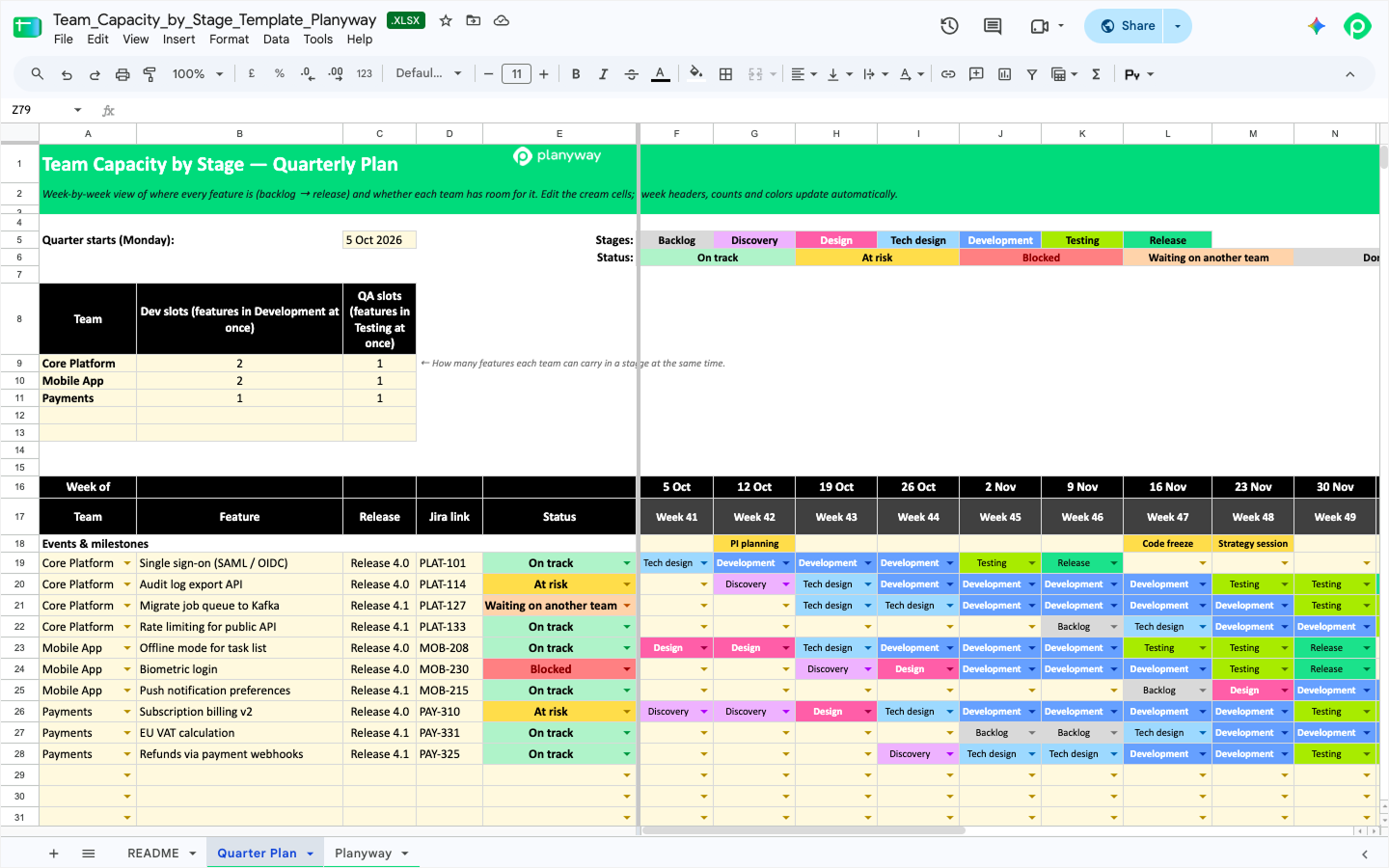Viewport: 1389px width, 868px height.
Task: Open the Name box dropdown arrow
Action: 78,110
